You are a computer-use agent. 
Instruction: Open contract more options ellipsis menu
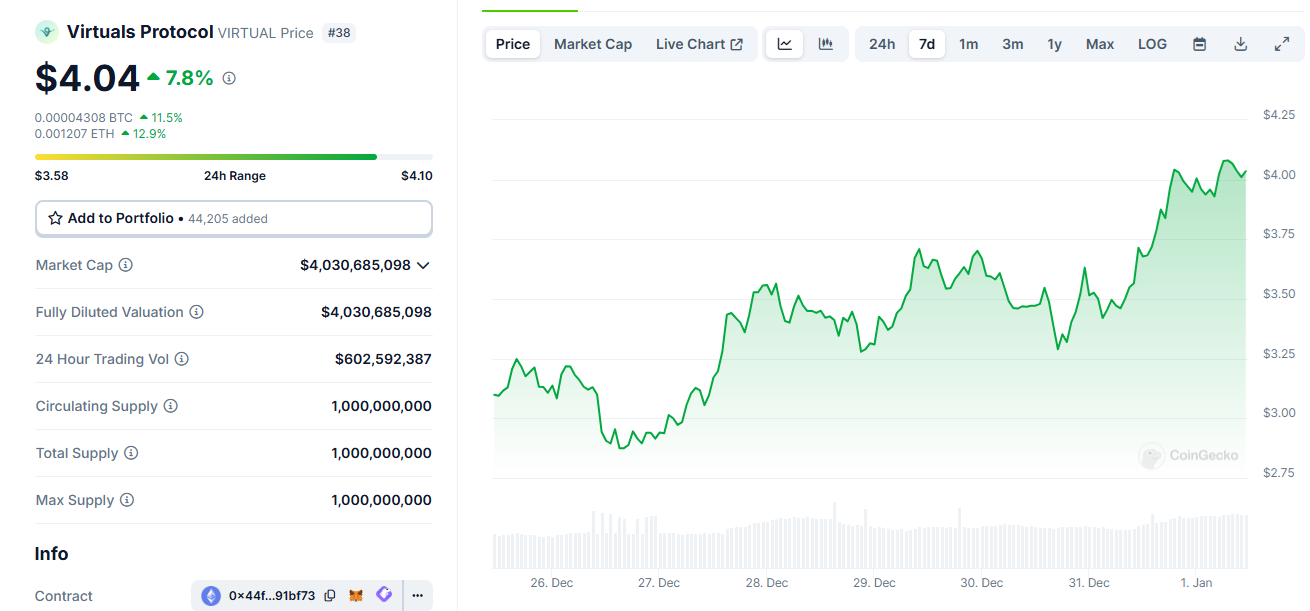pos(417,596)
